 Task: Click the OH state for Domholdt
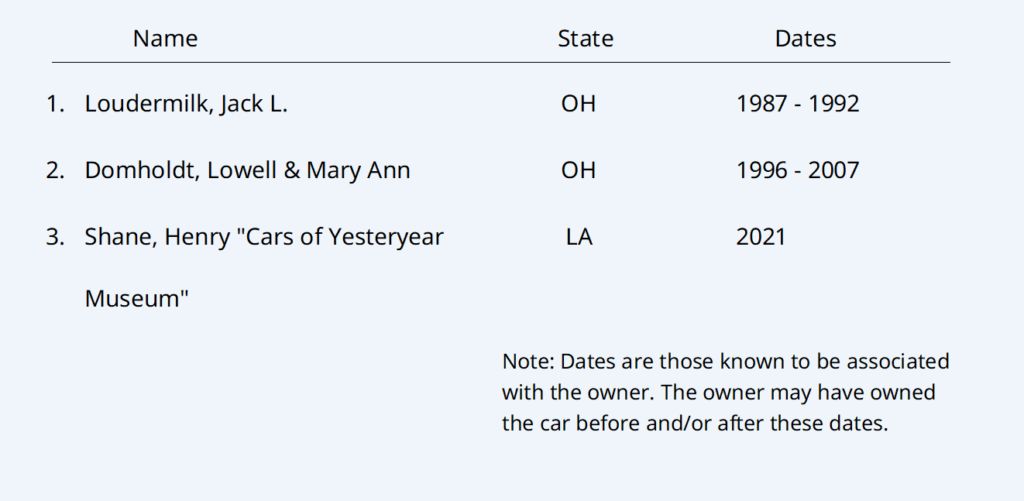(578, 170)
